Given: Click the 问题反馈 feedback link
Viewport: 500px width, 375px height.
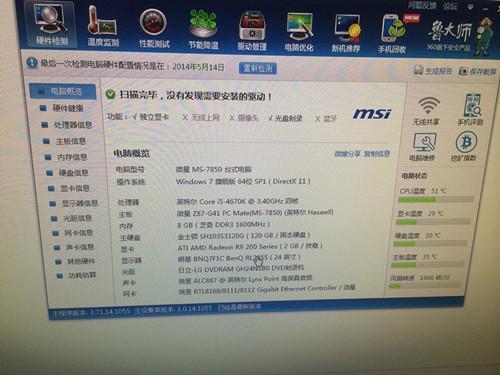Looking at the screenshot, I should (x=422, y=5).
